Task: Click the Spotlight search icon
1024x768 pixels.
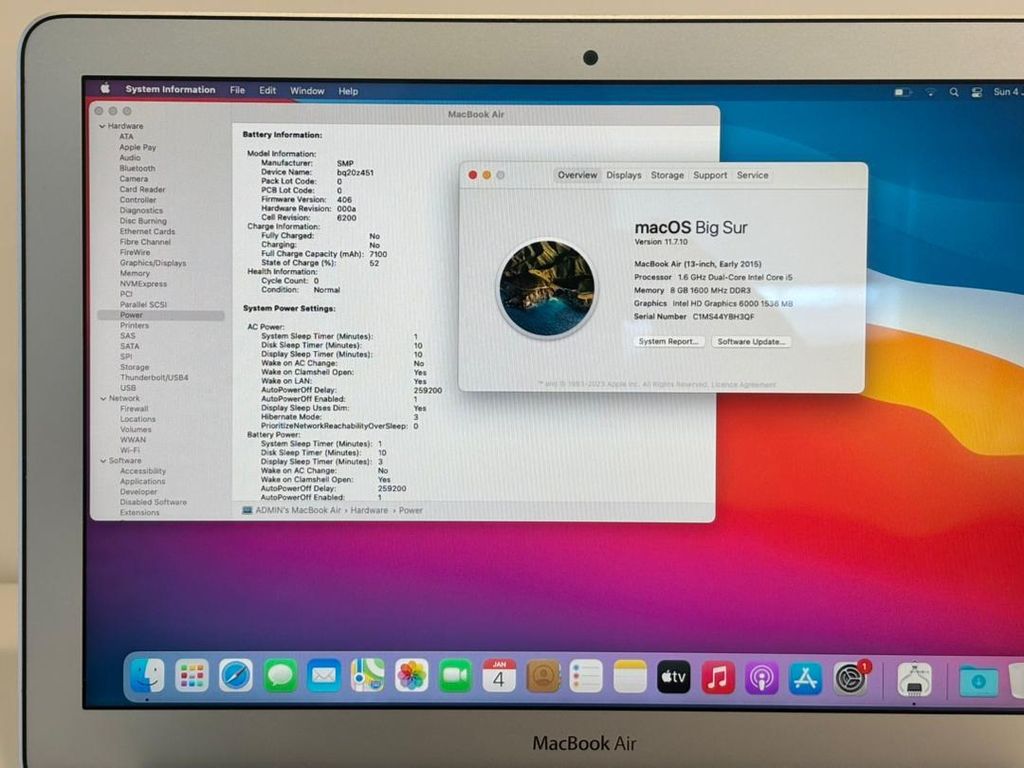Action: [954, 92]
